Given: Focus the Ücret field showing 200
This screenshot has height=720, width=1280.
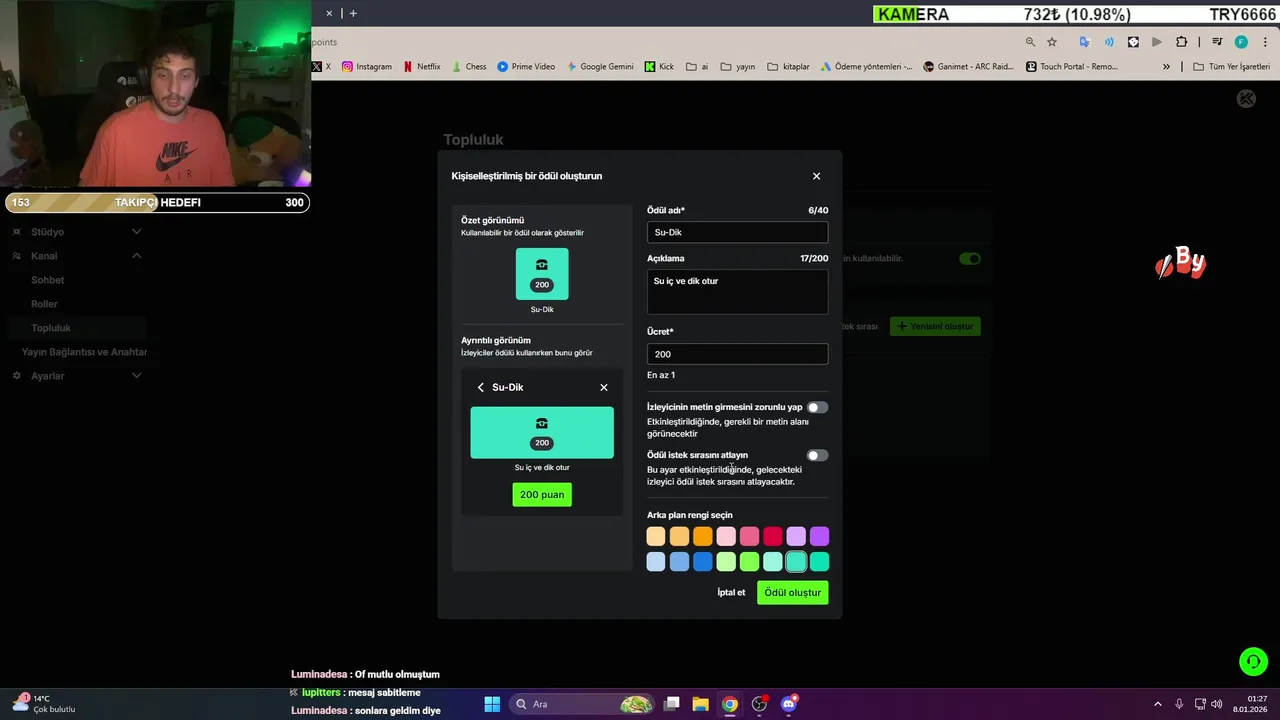Looking at the screenshot, I should (x=737, y=354).
